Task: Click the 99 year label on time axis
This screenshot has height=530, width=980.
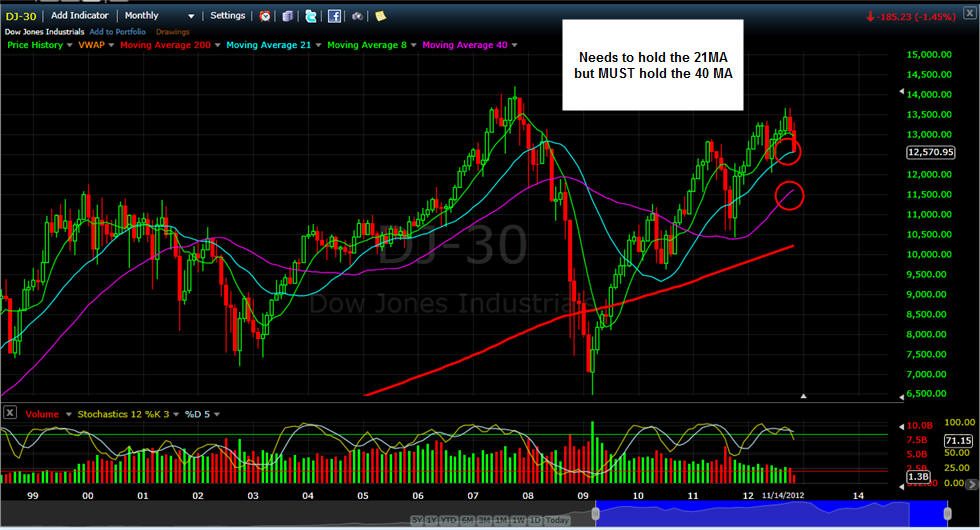Action: coord(32,496)
